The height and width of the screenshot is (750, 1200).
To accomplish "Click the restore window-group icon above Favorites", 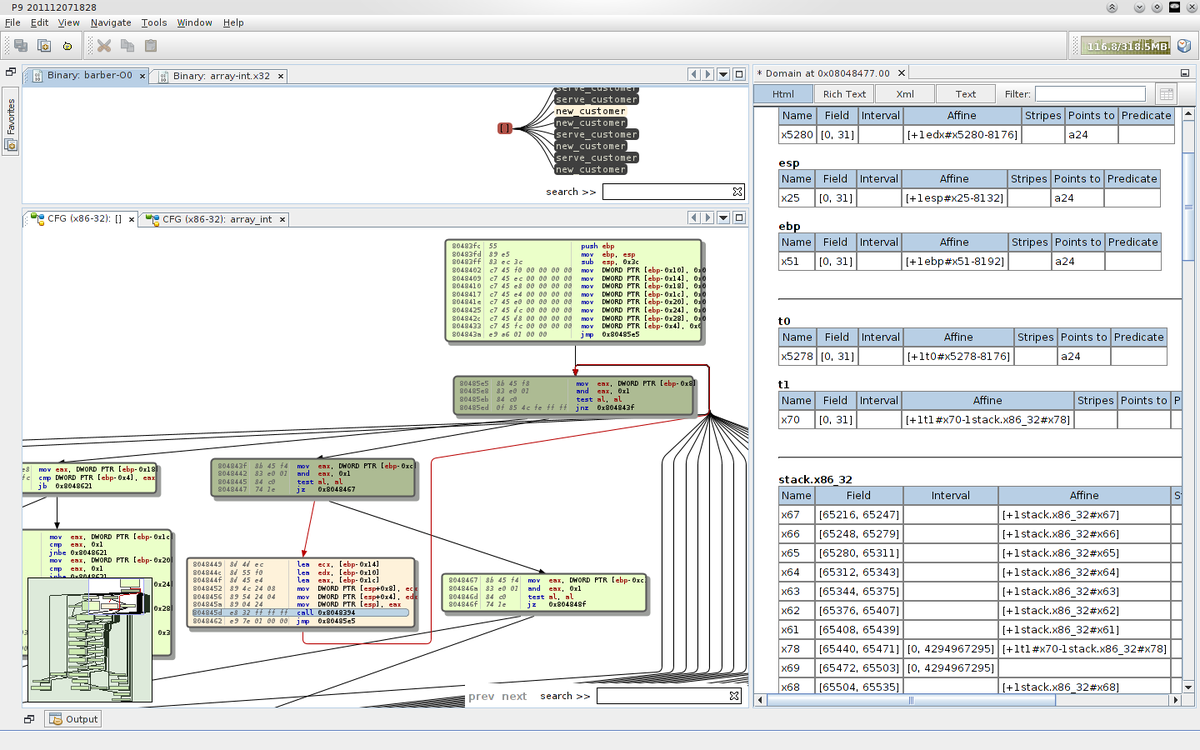I will click(x=11, y=73).
